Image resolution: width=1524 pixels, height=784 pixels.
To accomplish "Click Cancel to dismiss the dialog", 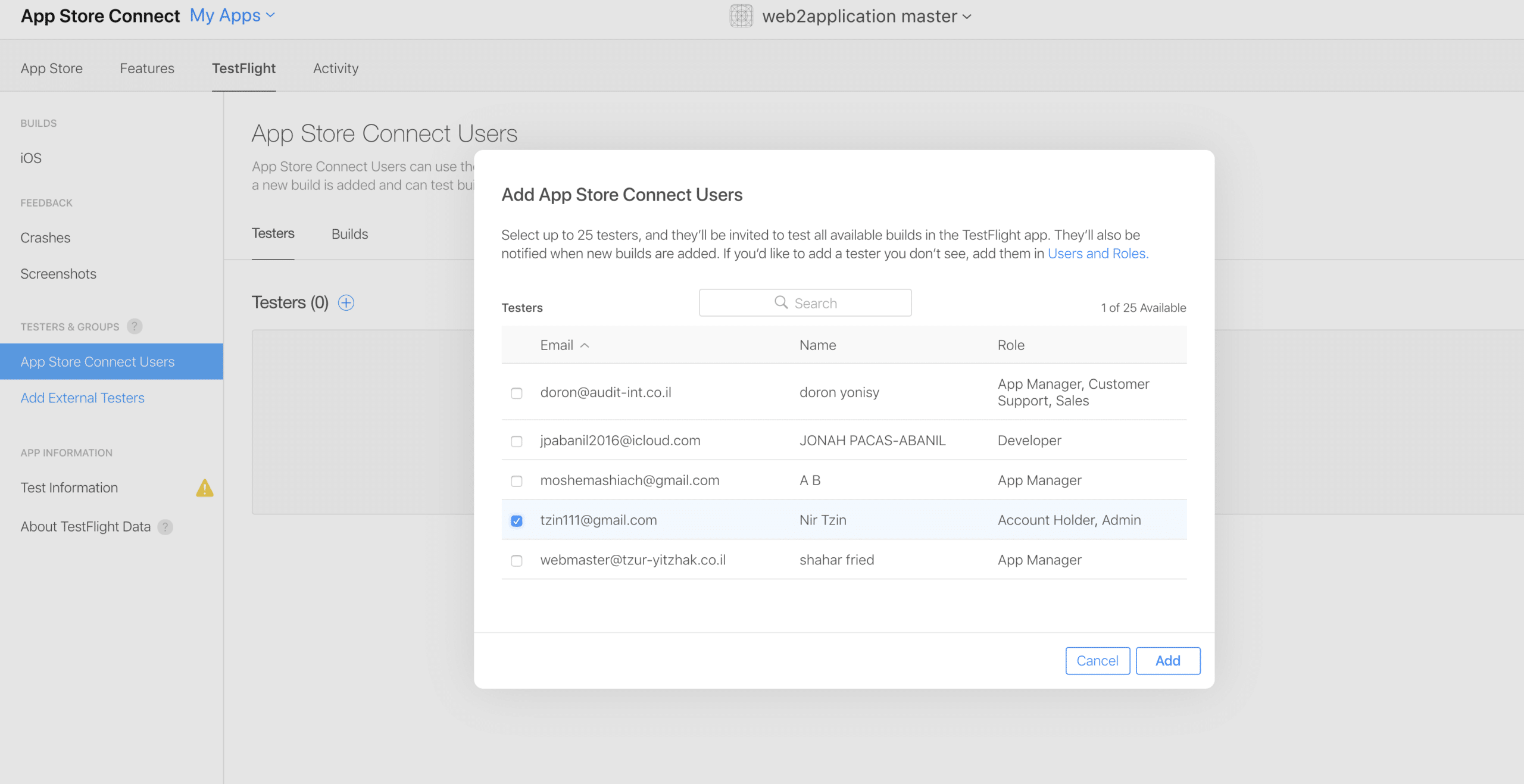I will point(1097,661).
